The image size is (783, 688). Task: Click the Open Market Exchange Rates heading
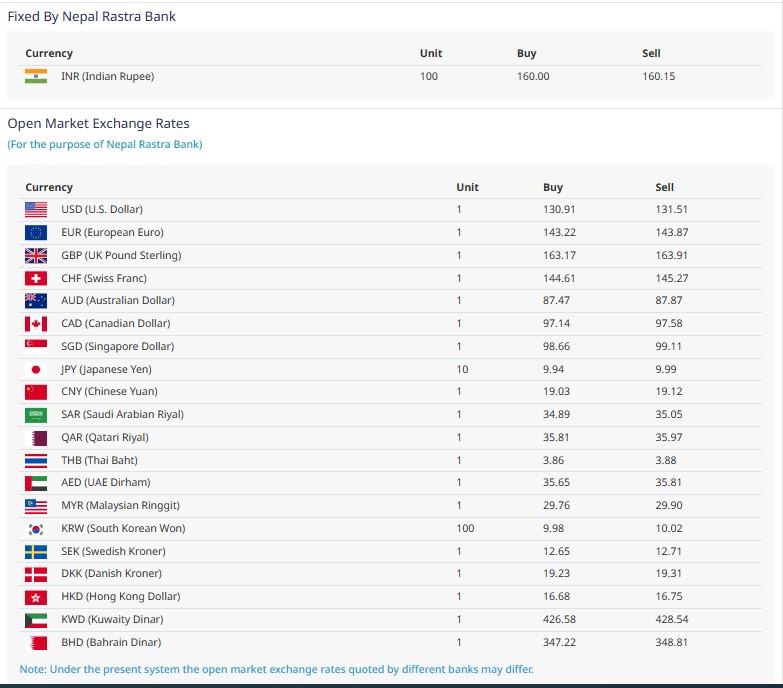tap(98, 124)
